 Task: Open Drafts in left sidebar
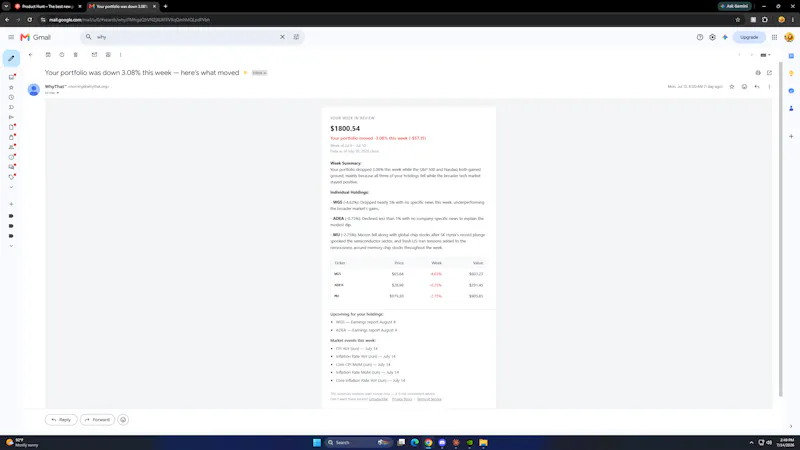click(x=11, y=127)
